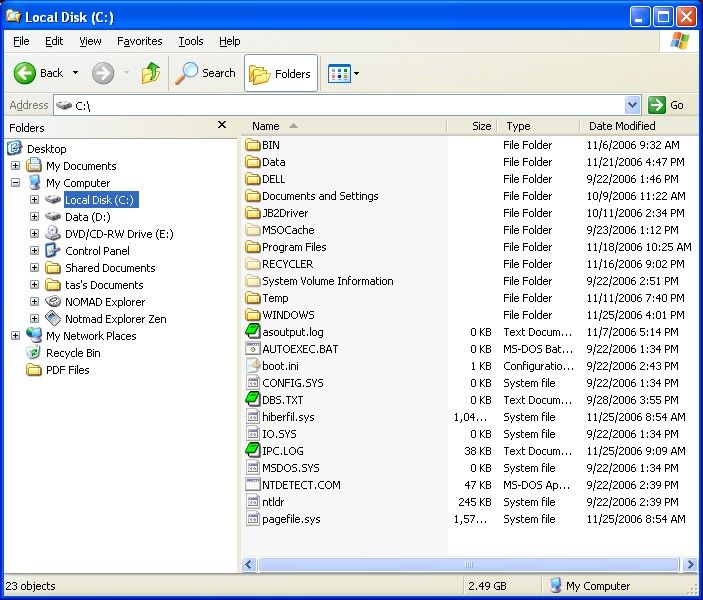Open the Help menu
This screenshot has height=600, width=703.
[x=230, y=41]
